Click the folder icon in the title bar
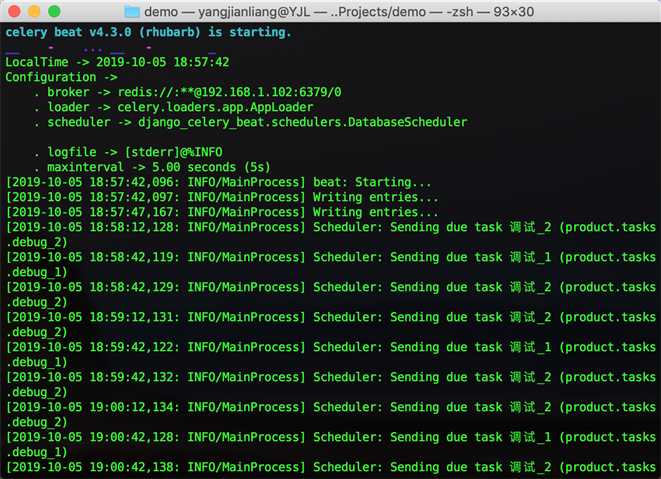Image resolution: width=661 pixels, height=479 pixels. [x=132, y=11]
